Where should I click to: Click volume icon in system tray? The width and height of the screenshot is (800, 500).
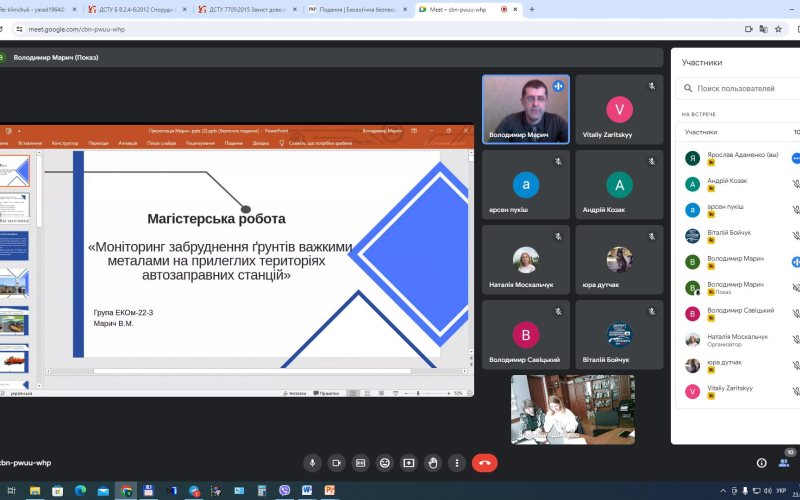pyautogui.click(x=768, y=491)
